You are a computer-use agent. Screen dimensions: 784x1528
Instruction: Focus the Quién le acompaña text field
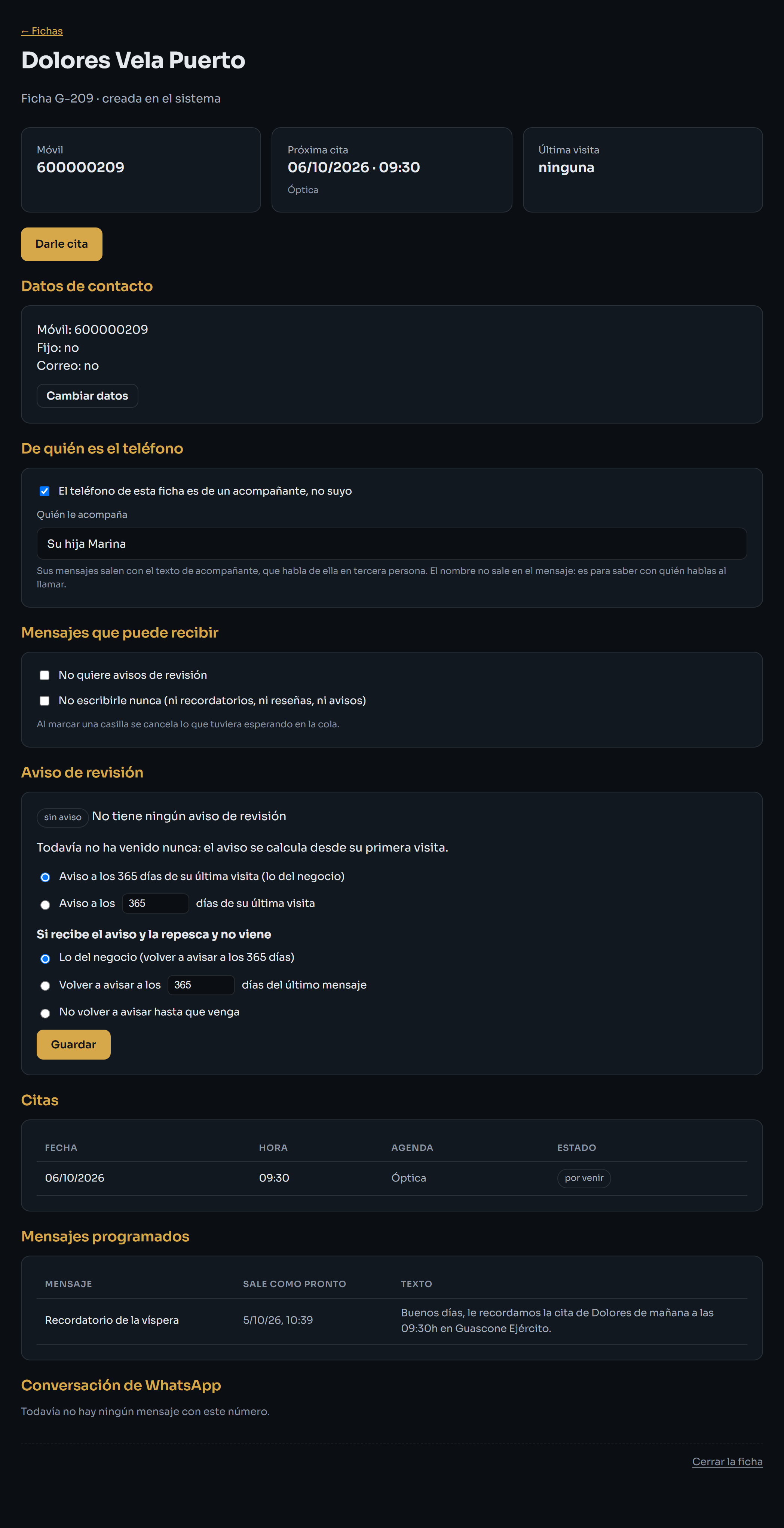[x=391, y=543]
